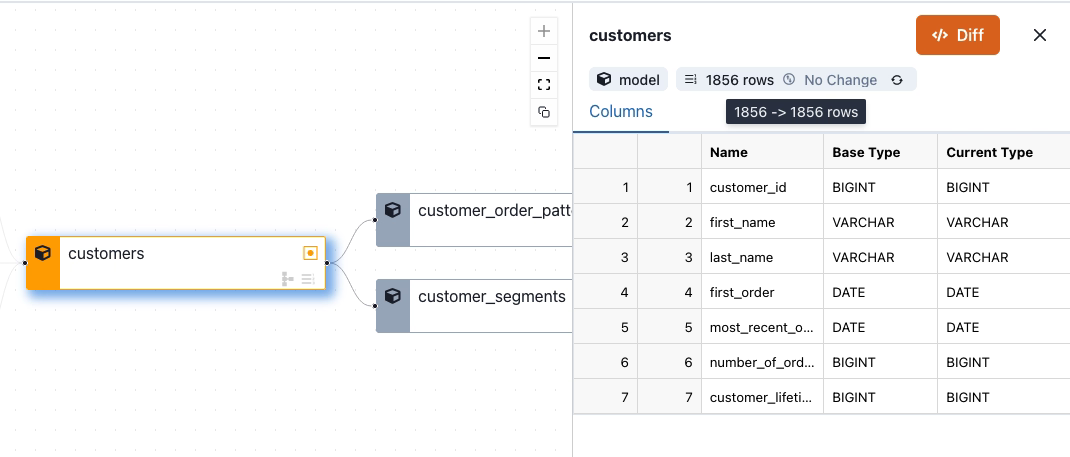Click the cube icon on customer_segments node
This screenshot has height=457, width=1070.
(x=393, y=297)
